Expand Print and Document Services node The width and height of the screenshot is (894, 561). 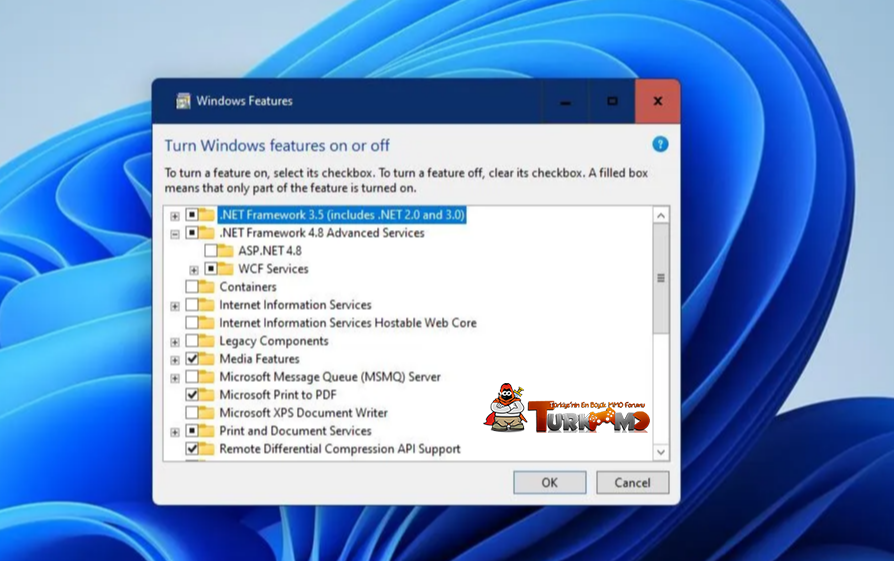pyautogui.click(x=175, y=432)
